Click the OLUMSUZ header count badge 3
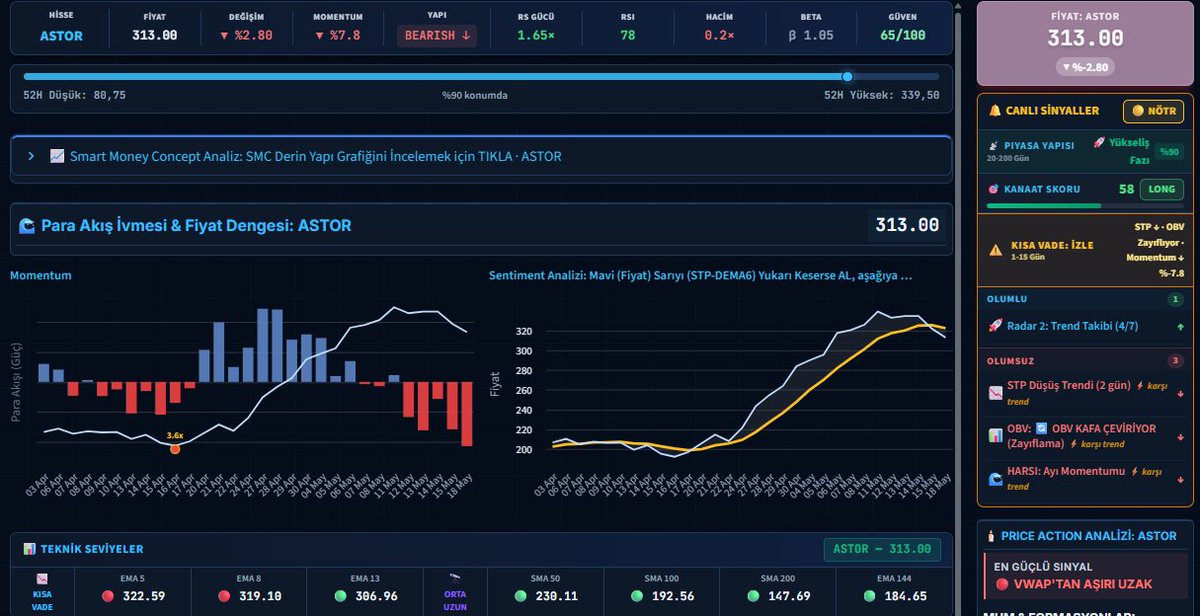Screen dimensions: 1200x616 tap(1174, 361)
